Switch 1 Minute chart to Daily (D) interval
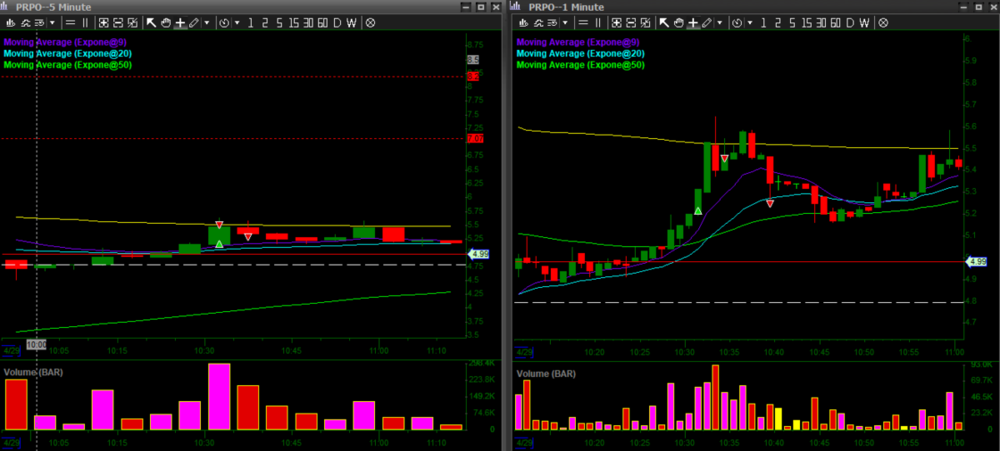 click(x=848, y=22)
